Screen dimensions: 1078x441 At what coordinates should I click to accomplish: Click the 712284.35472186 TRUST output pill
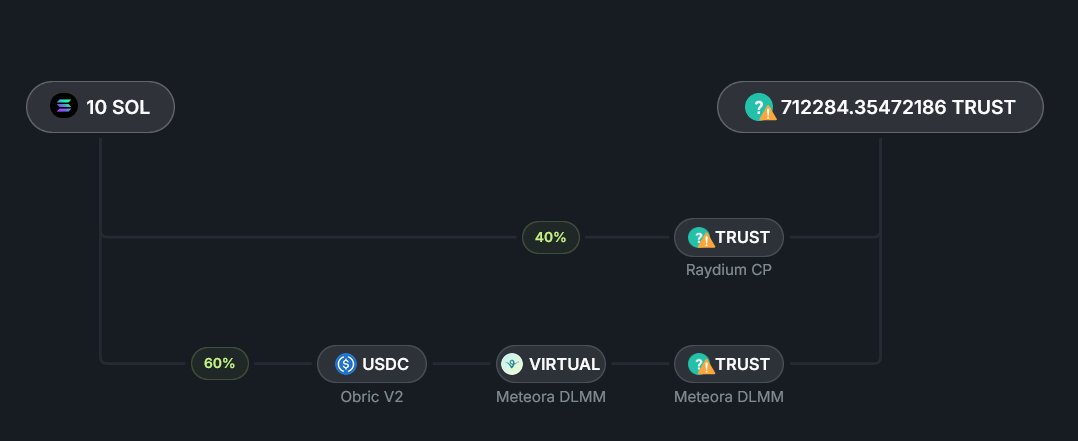pos(880,107)
